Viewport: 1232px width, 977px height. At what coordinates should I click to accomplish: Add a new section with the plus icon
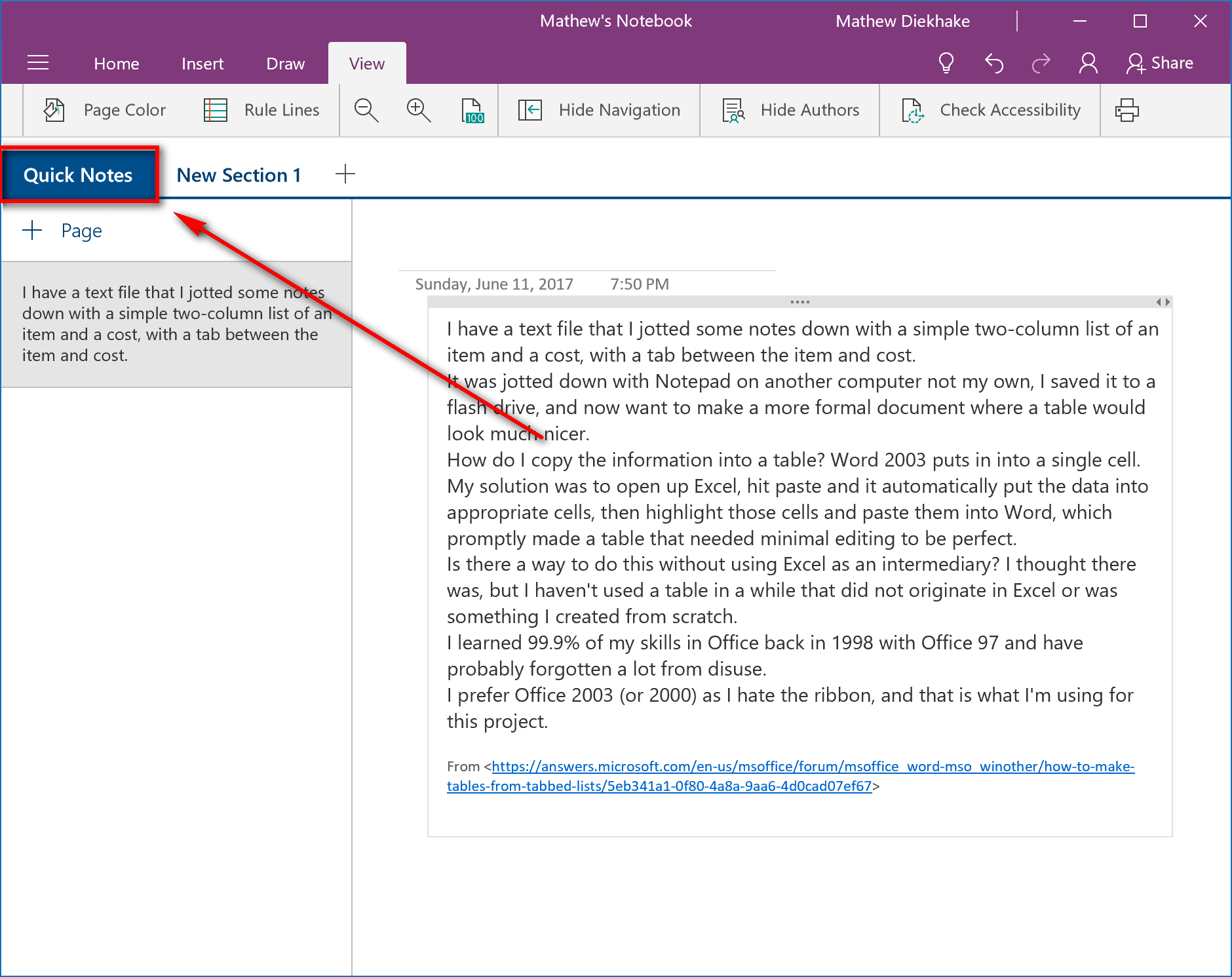point(345,174)
